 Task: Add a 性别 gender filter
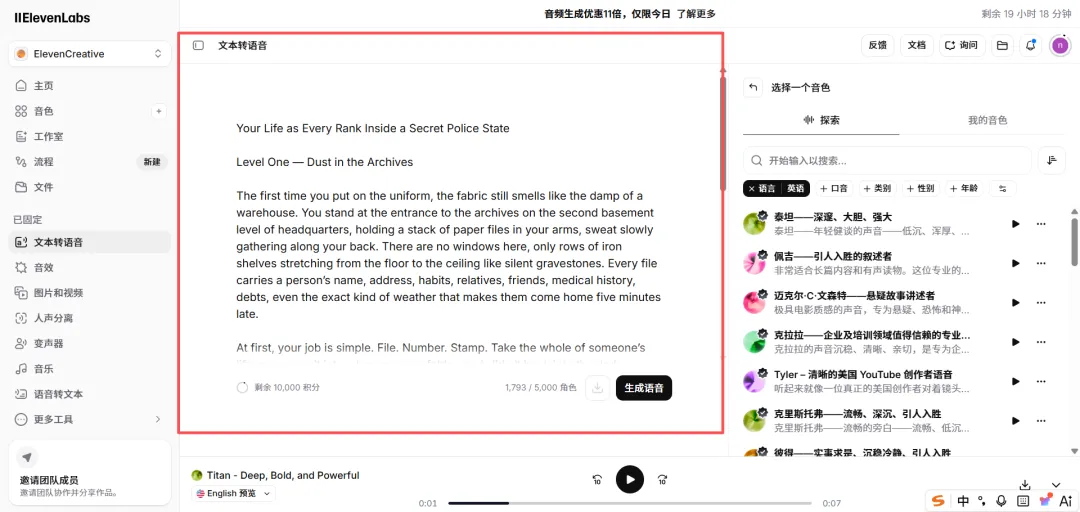[x=920, y=188]
